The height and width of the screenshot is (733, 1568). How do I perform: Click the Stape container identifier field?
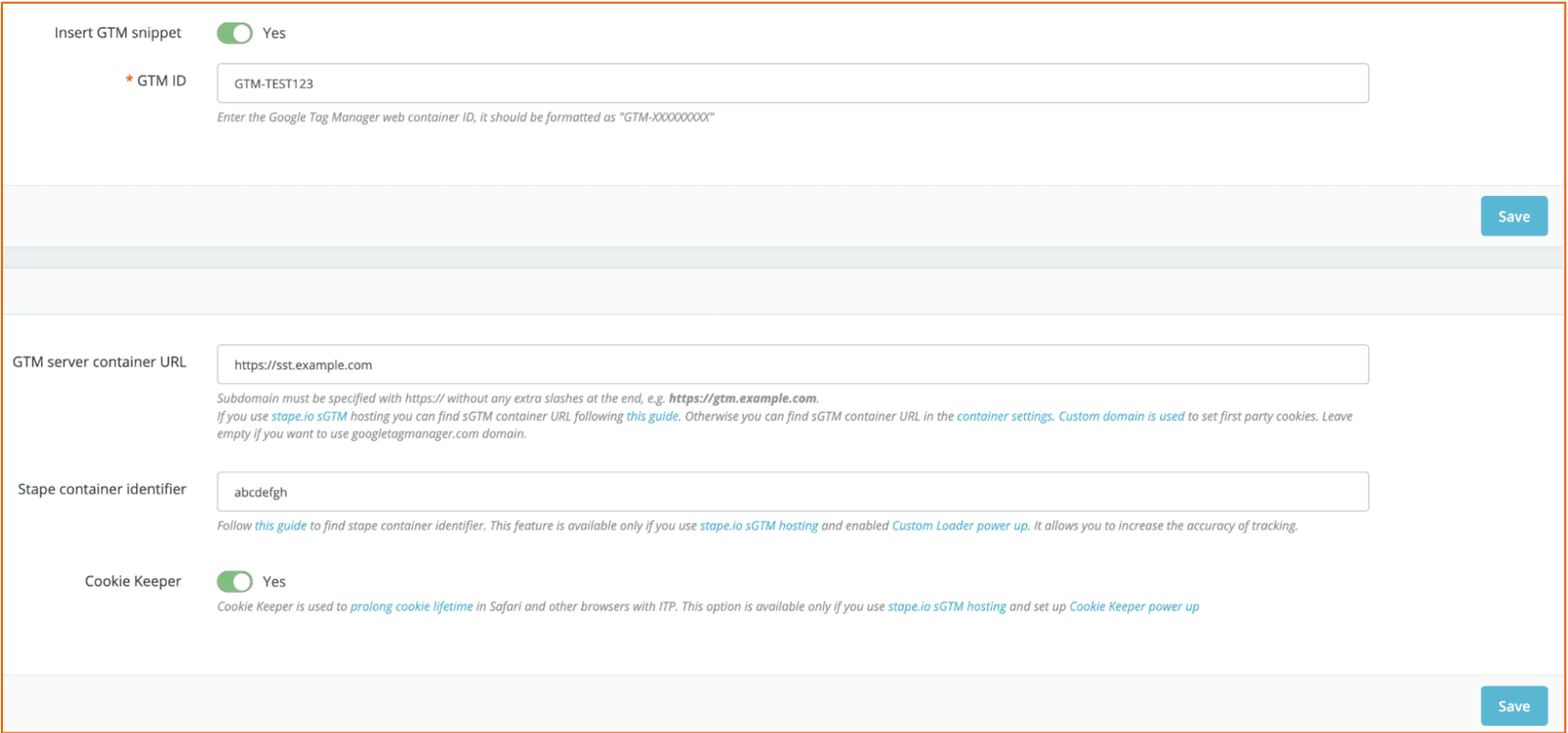tap(793, 492)
